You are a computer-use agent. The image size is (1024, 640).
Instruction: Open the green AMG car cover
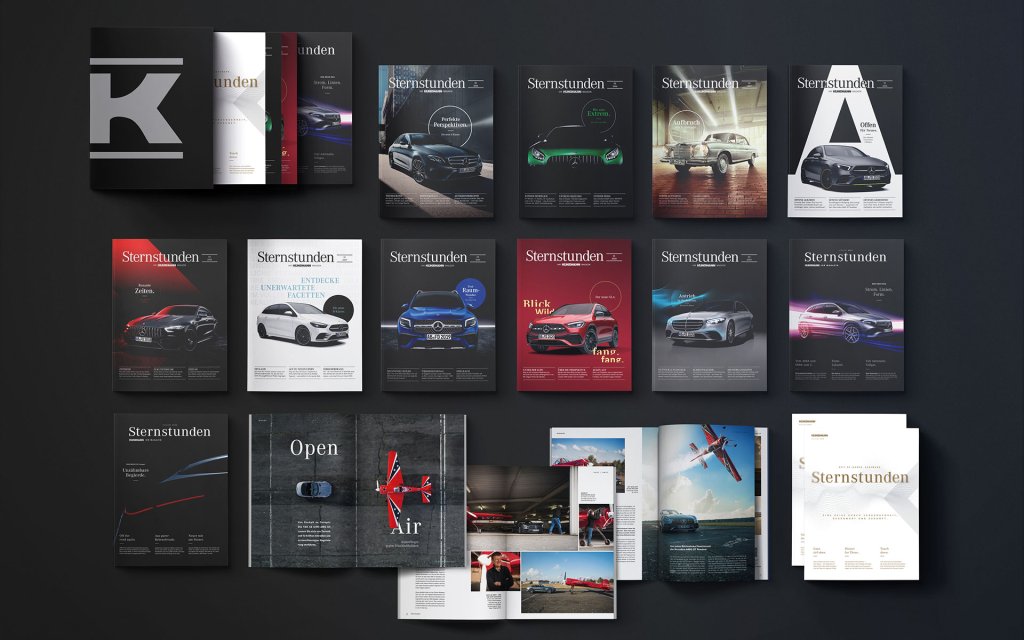(x=575, y=141)
